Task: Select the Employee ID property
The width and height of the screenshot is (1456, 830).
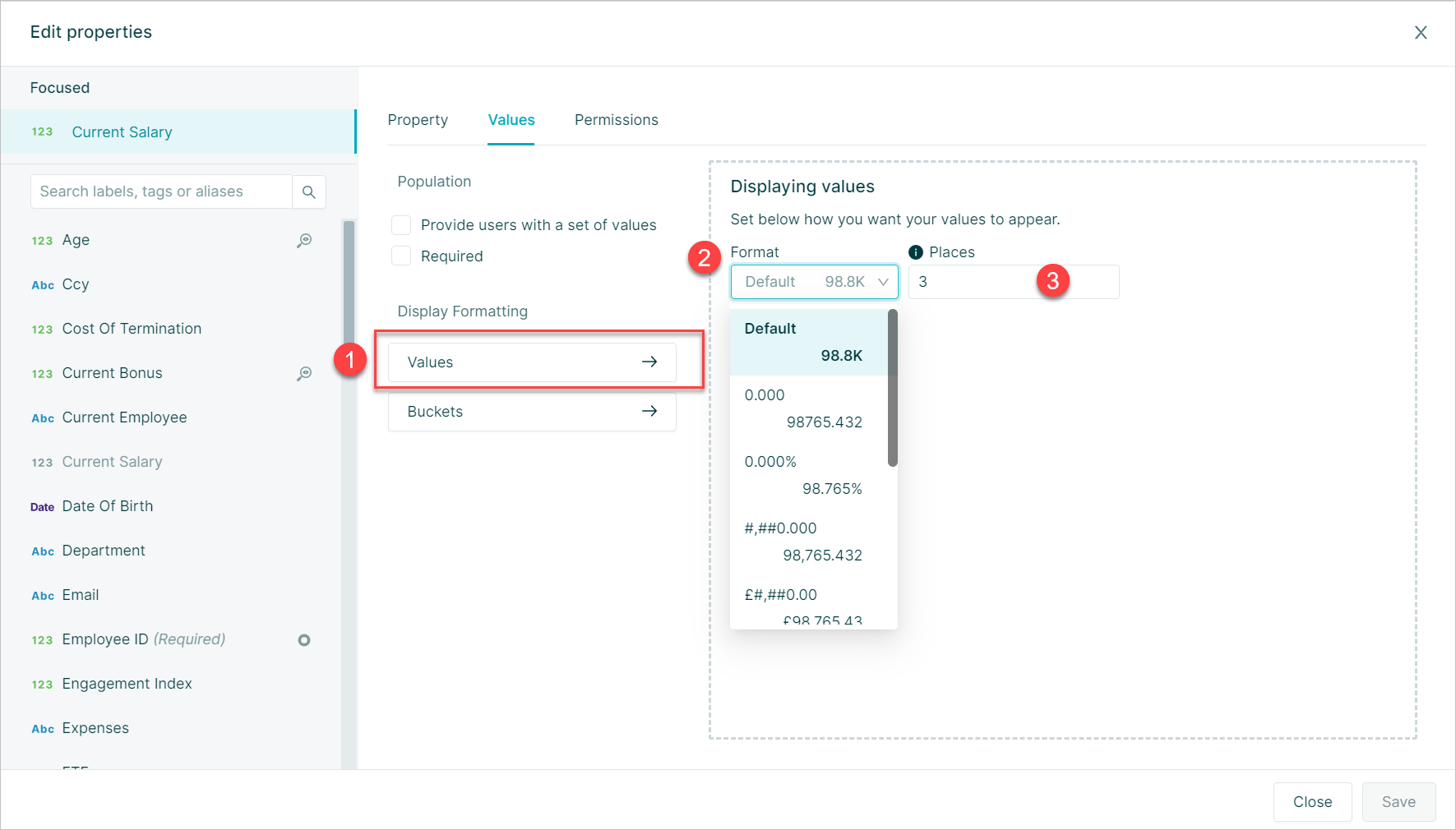Action: 171,639
